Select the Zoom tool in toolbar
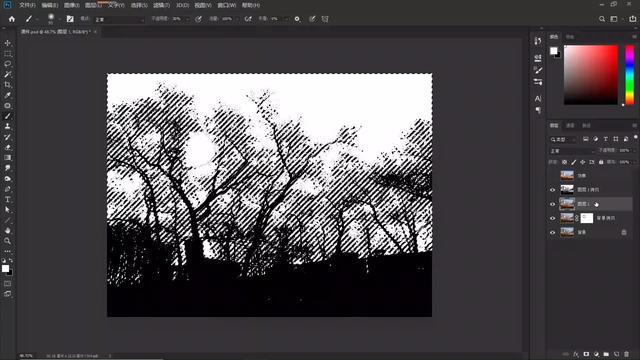The width and height of the screenshot is (640, 360). 8,241
